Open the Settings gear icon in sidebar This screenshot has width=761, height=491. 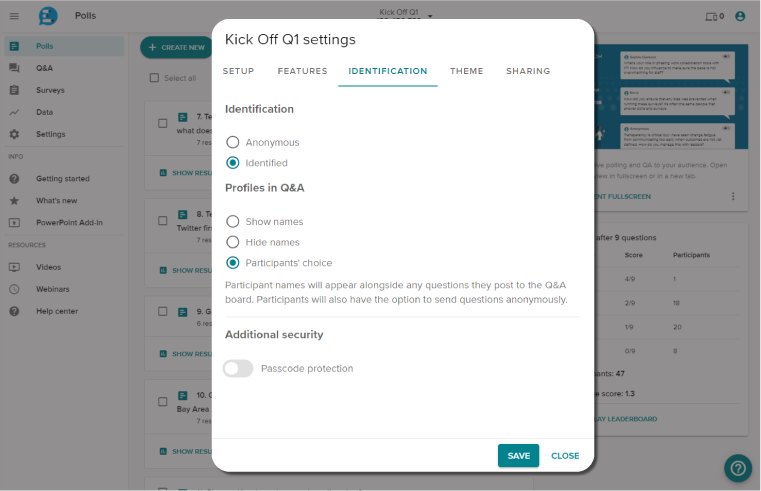tap(14, 134)
